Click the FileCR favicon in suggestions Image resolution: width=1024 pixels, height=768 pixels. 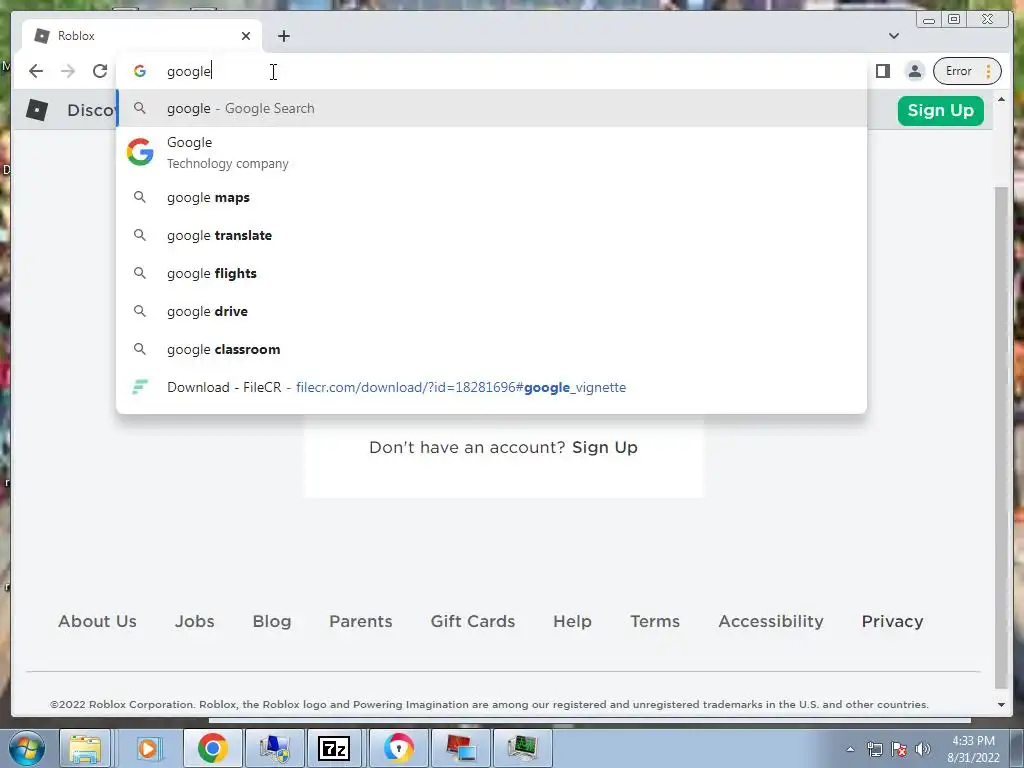tap(140, 387)
